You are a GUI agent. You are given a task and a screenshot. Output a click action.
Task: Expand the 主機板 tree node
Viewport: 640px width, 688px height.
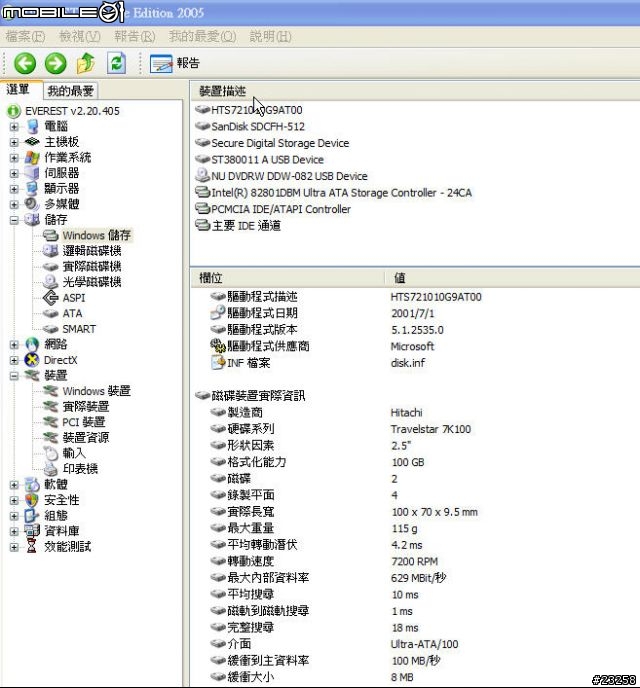14,142
